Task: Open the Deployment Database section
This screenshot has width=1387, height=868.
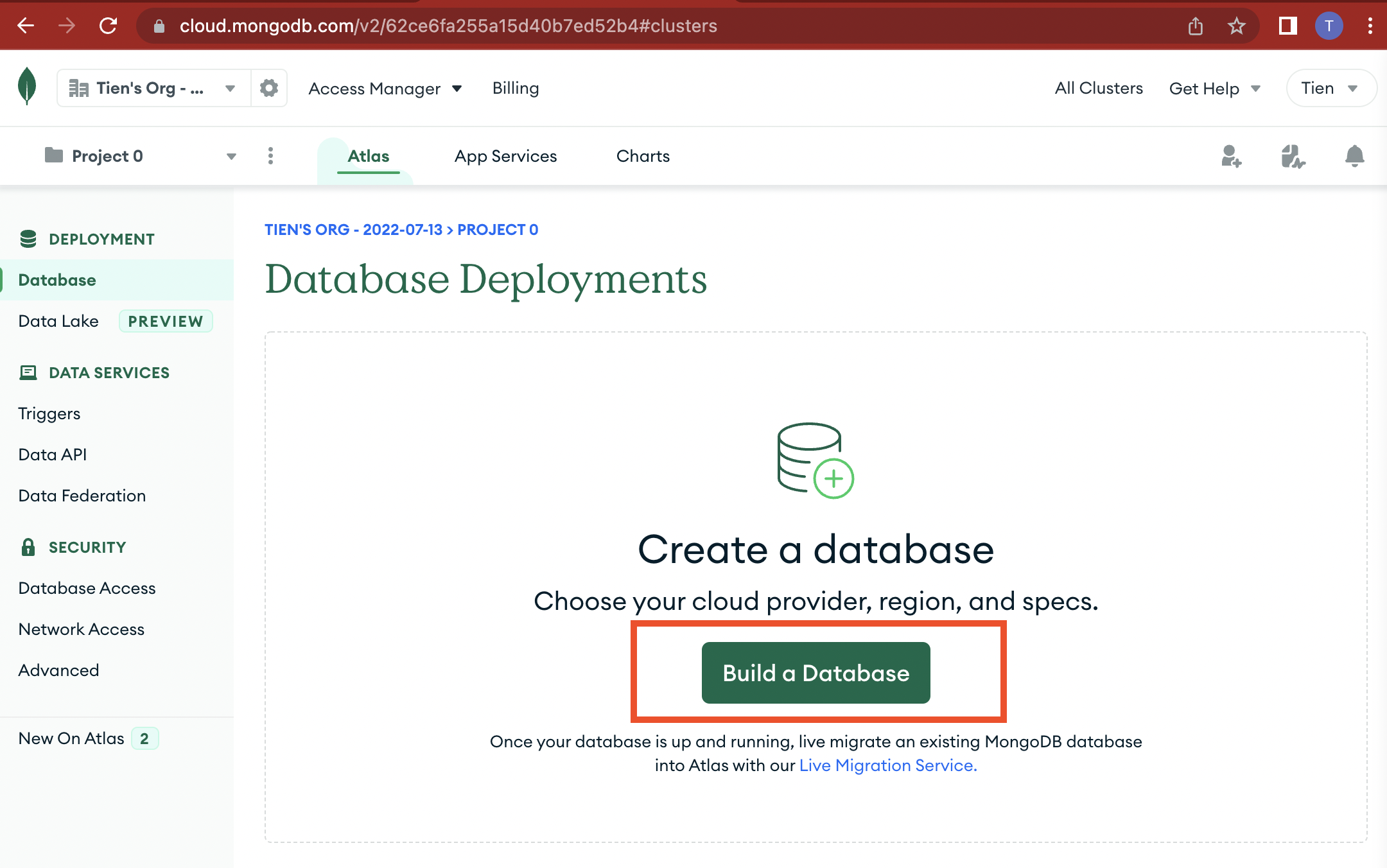Action: pyautogui.click(x=56, y=280)
